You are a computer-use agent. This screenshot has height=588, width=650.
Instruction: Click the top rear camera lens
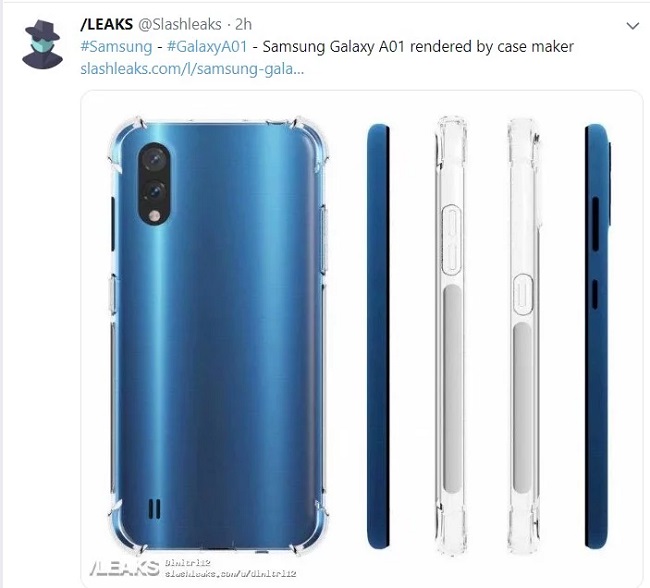click(x=155, y=159)
